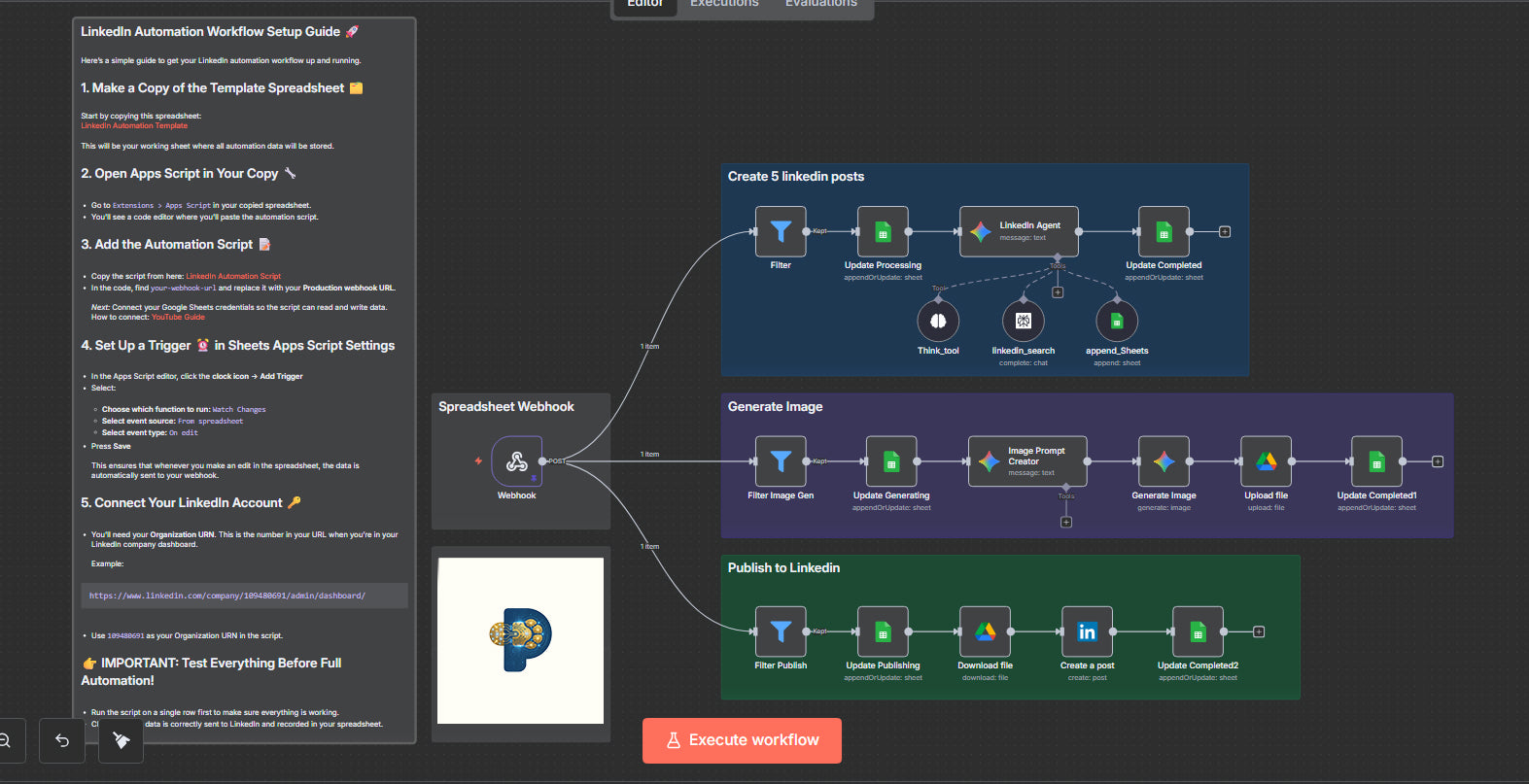Select the Create a post LinkedIn node
The image size is (1529, 784).
(x=1087, y=632)
